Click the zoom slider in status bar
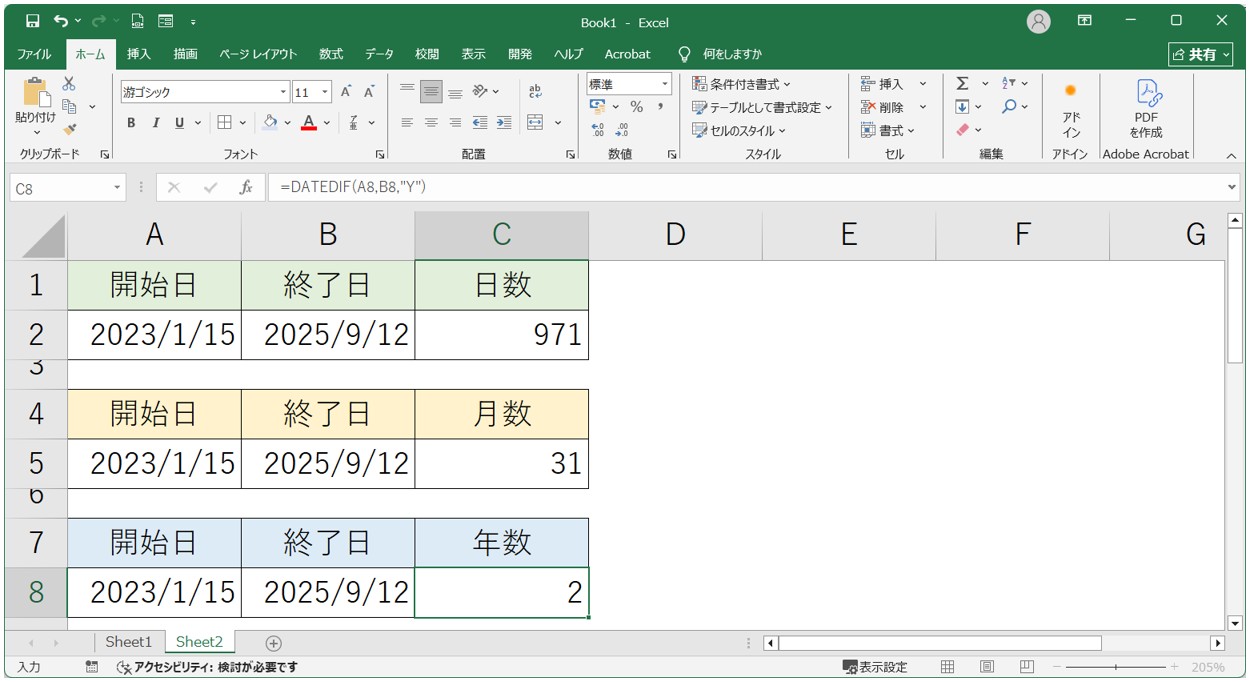Image resolution: width=1251 pixels, height=682 pixels. pyautogui.click(x=1116, y=667)
